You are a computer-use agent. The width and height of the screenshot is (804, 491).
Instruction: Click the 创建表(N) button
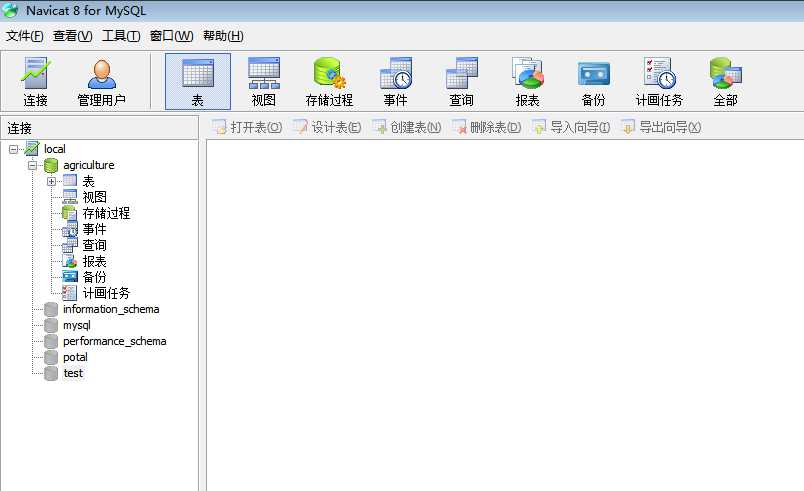pos(407,127)
